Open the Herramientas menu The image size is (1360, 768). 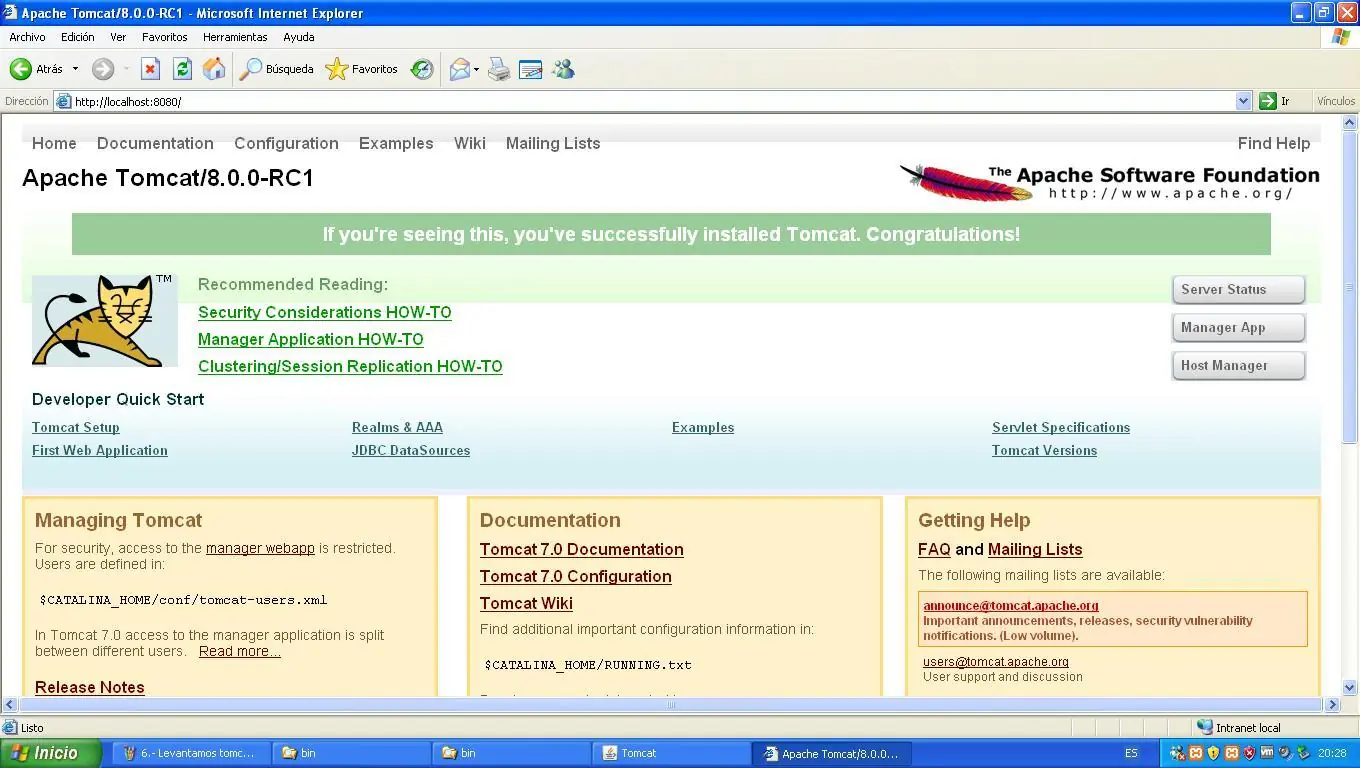coord(235,37)
